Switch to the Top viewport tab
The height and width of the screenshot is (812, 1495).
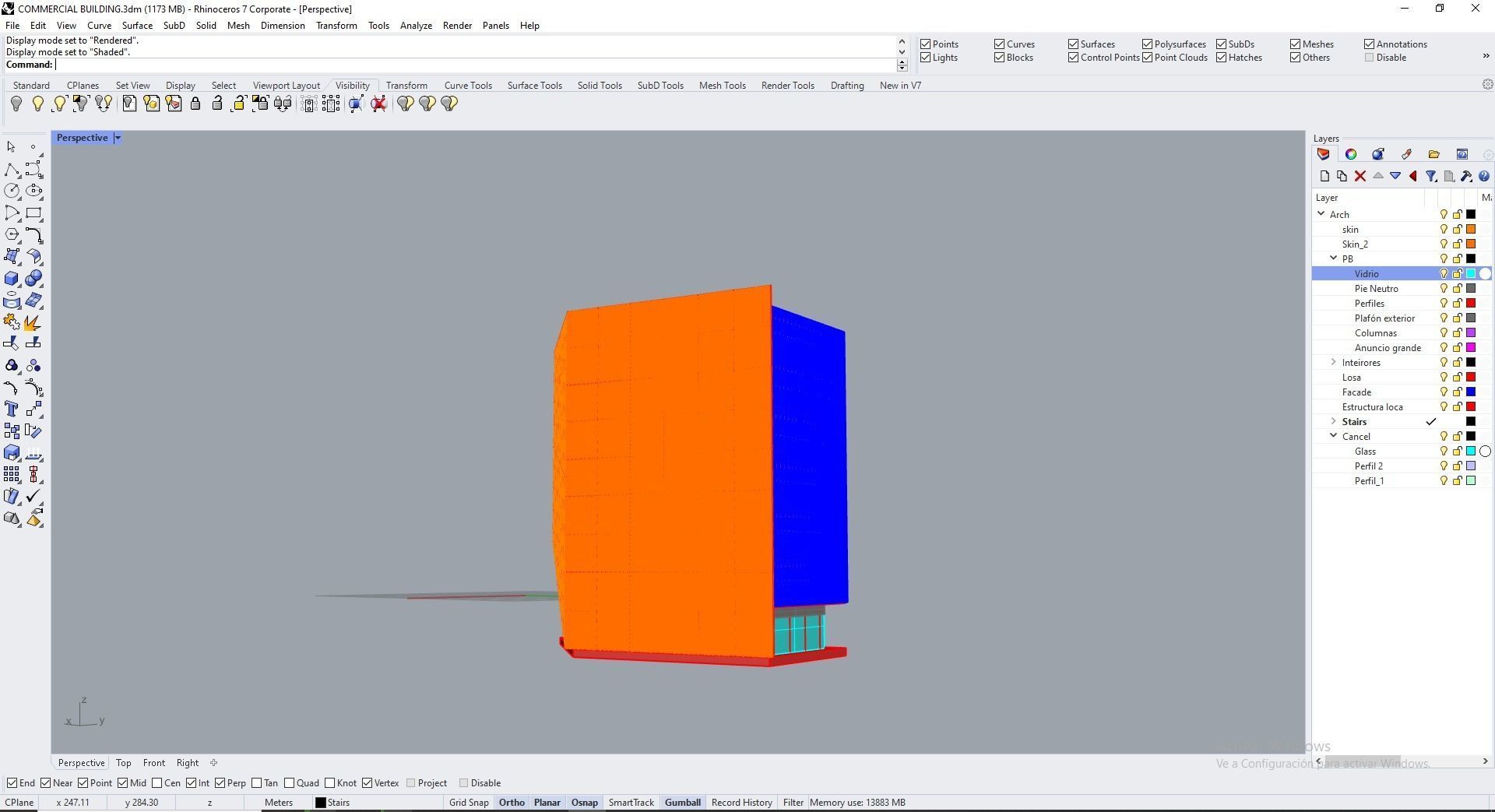pos(124,763)
